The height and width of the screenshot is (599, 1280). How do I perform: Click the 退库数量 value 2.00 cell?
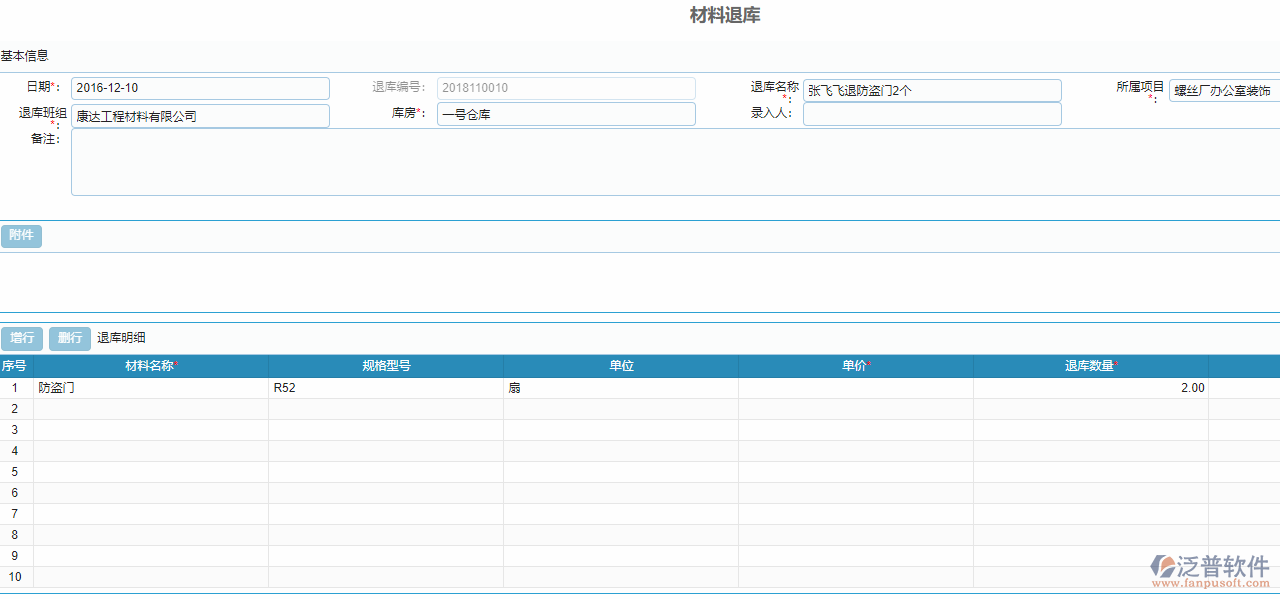1090,387
